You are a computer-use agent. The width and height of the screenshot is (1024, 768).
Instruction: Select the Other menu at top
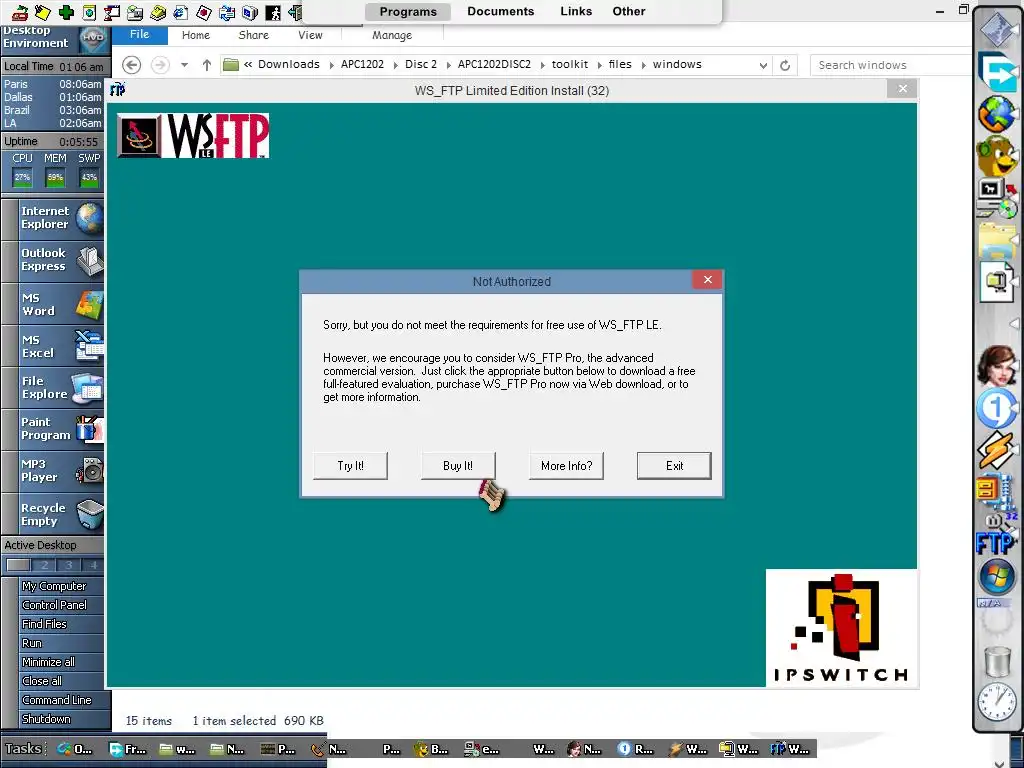[x=629, y=11]
